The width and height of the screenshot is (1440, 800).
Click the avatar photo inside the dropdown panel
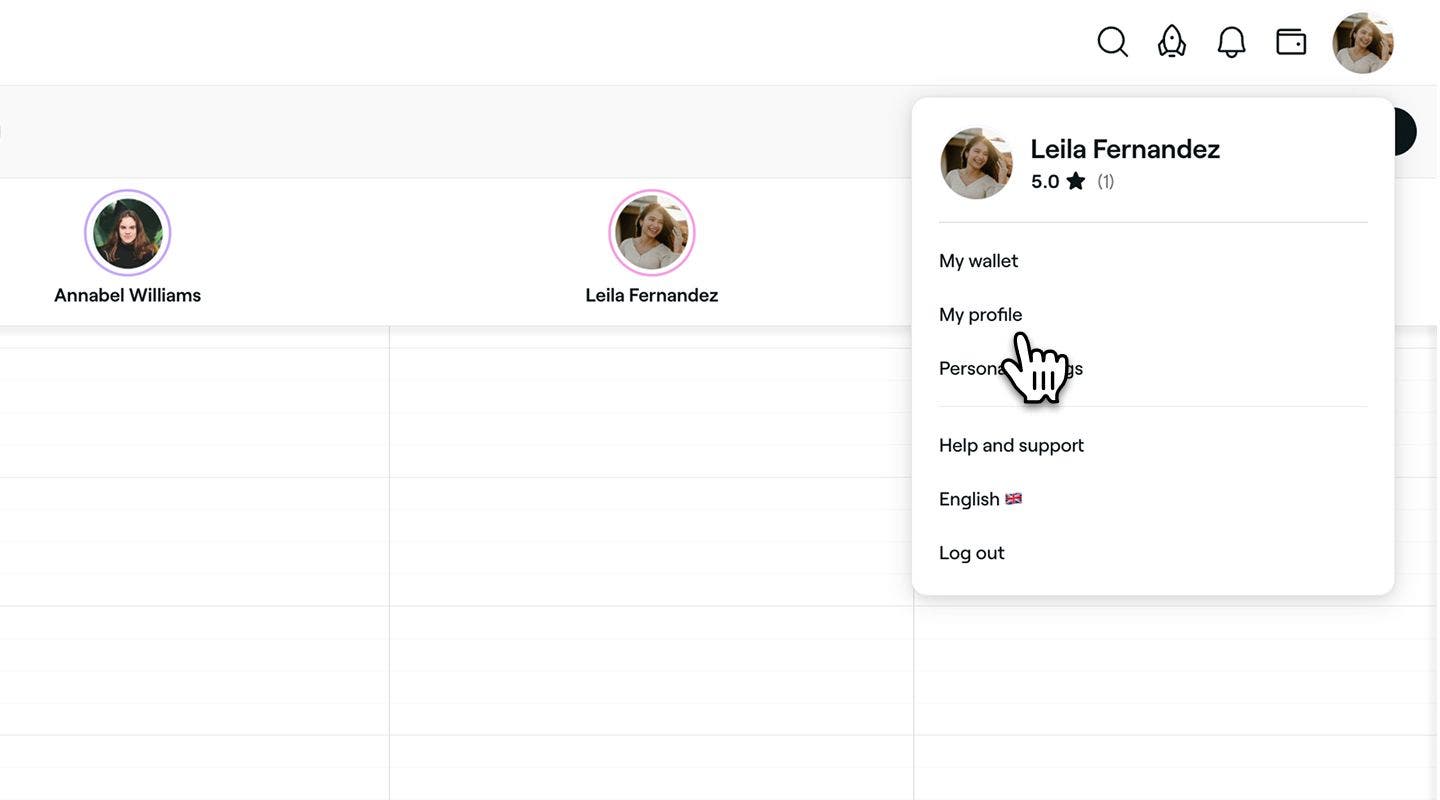tap(977, 163)
